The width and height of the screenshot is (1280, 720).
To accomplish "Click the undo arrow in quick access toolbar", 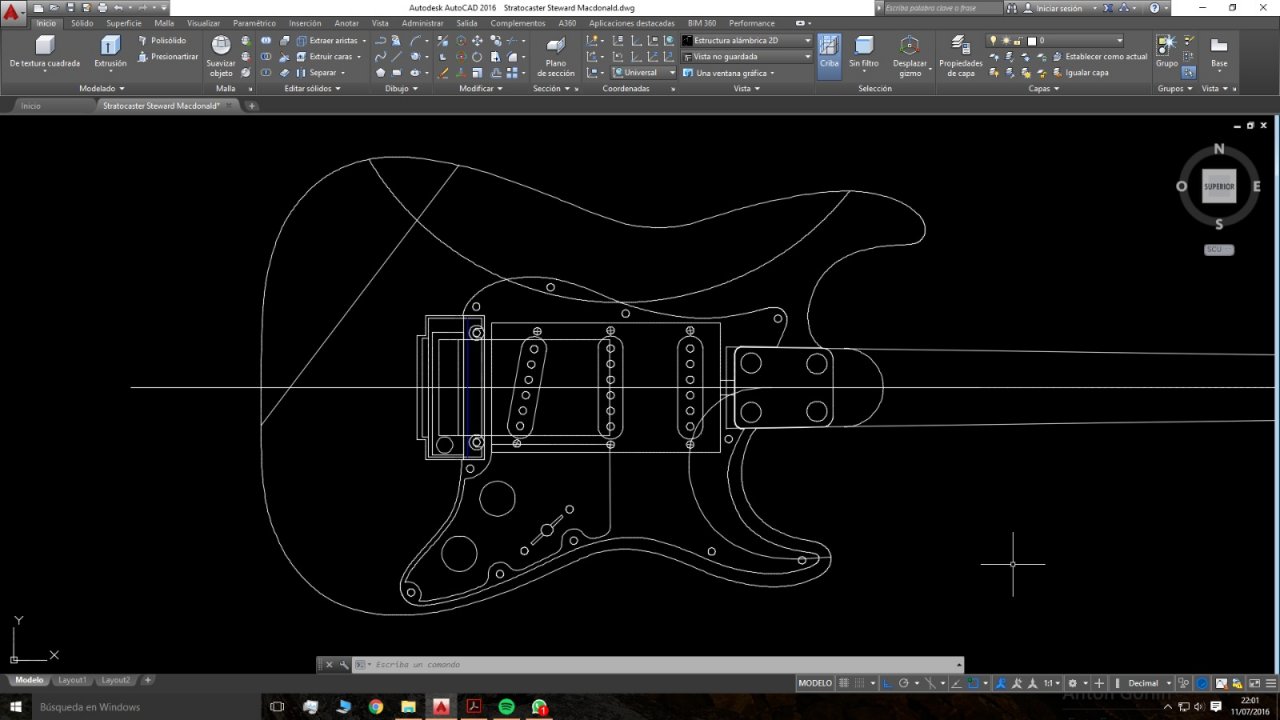I will click(118, 7).
